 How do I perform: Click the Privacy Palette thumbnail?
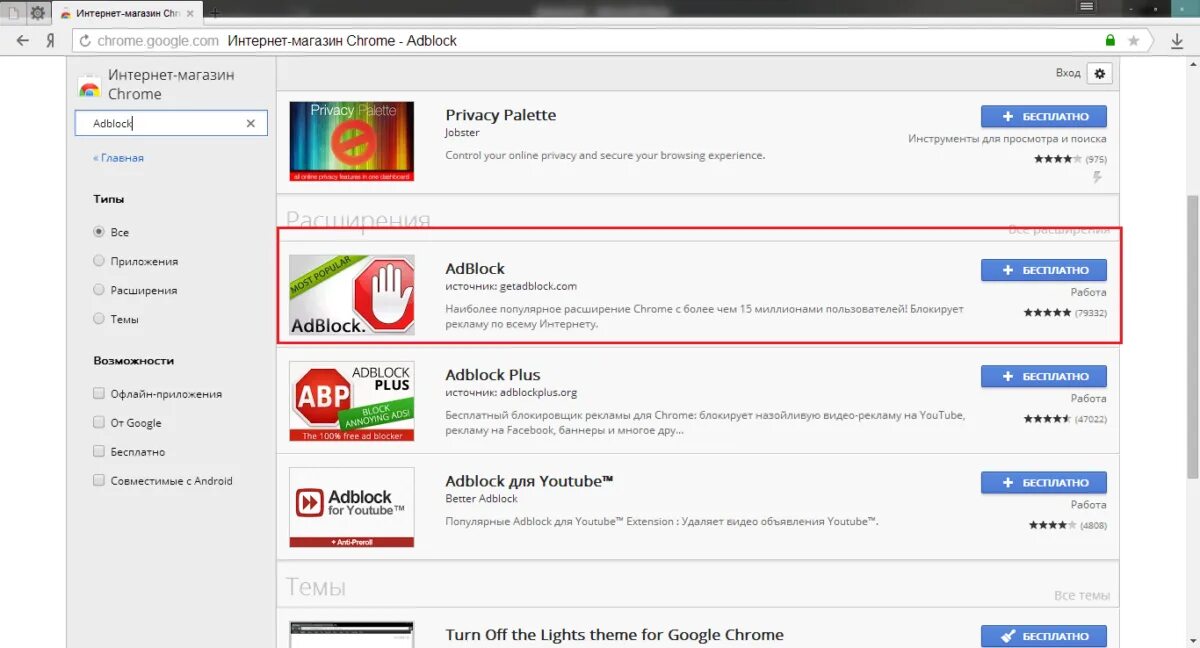click(351, 141)
